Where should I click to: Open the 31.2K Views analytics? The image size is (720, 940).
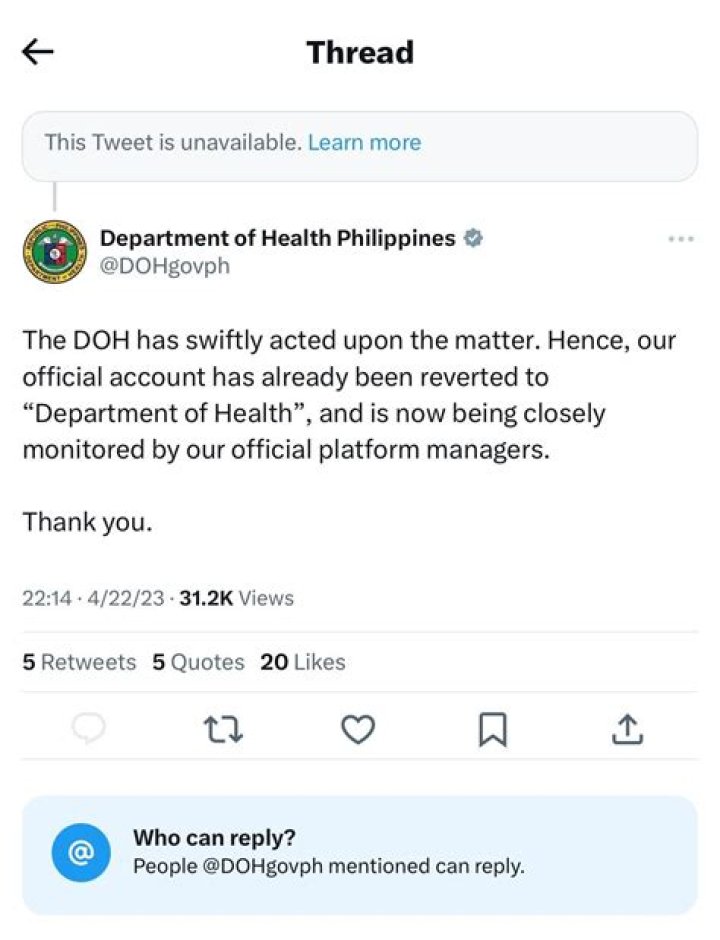237,598
